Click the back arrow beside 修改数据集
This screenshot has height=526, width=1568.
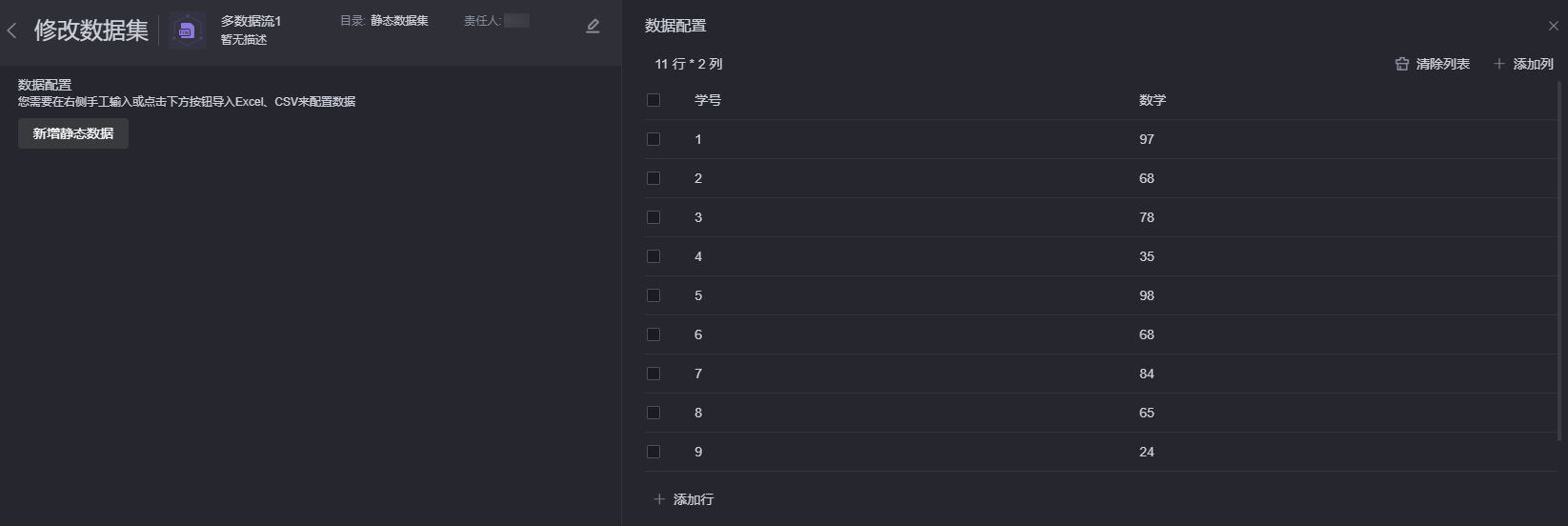tap(11, 30)
